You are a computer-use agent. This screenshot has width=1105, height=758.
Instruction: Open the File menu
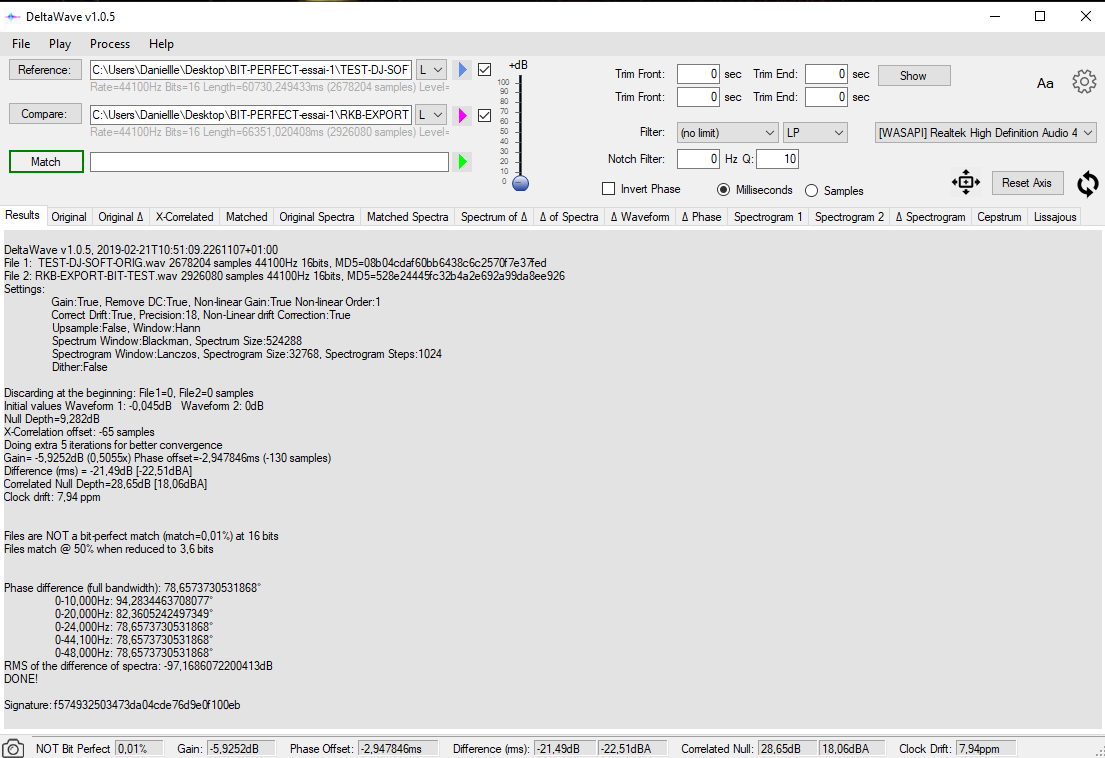[x=21, y=44]
